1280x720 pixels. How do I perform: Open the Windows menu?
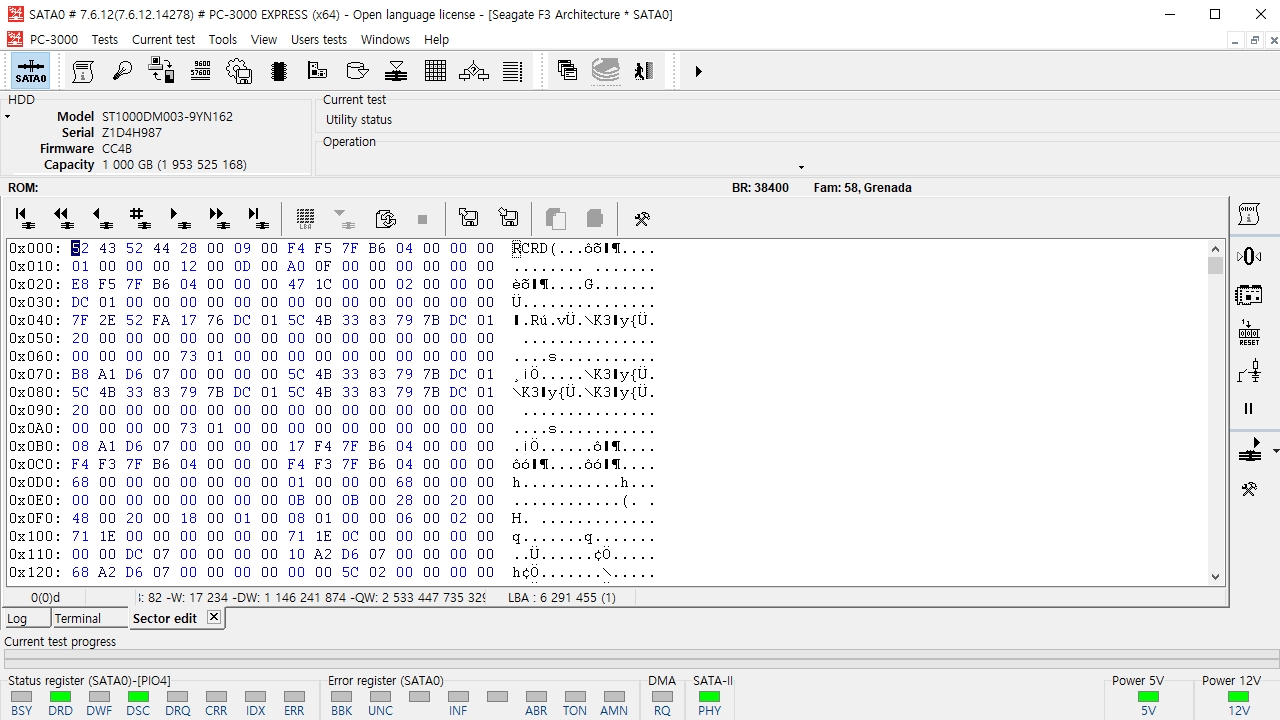coord(385,39)
